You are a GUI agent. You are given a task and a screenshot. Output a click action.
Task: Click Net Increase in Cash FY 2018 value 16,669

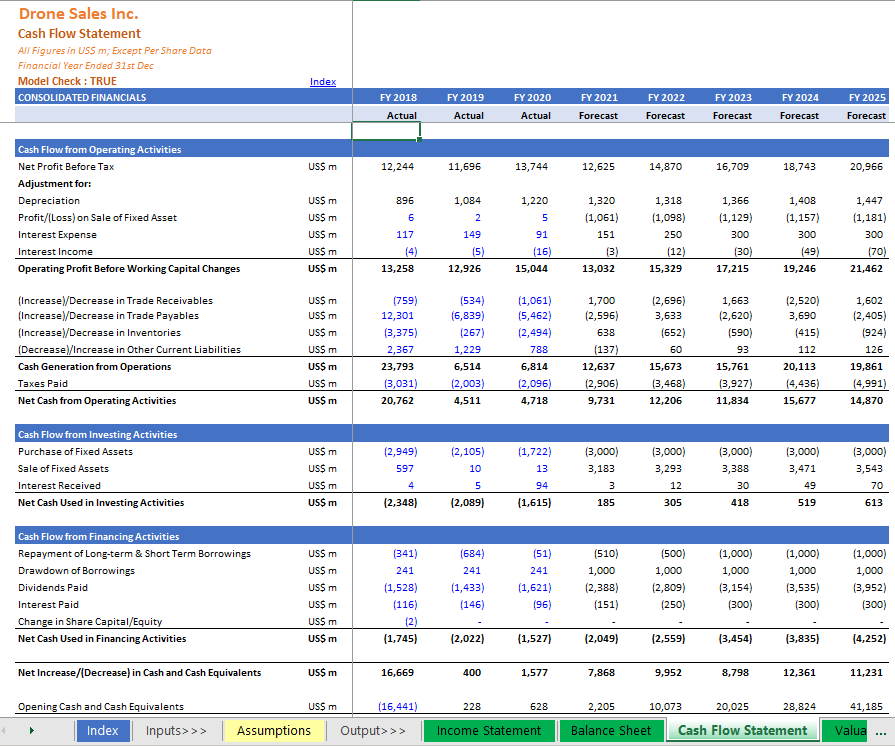[x=397, y=673]
